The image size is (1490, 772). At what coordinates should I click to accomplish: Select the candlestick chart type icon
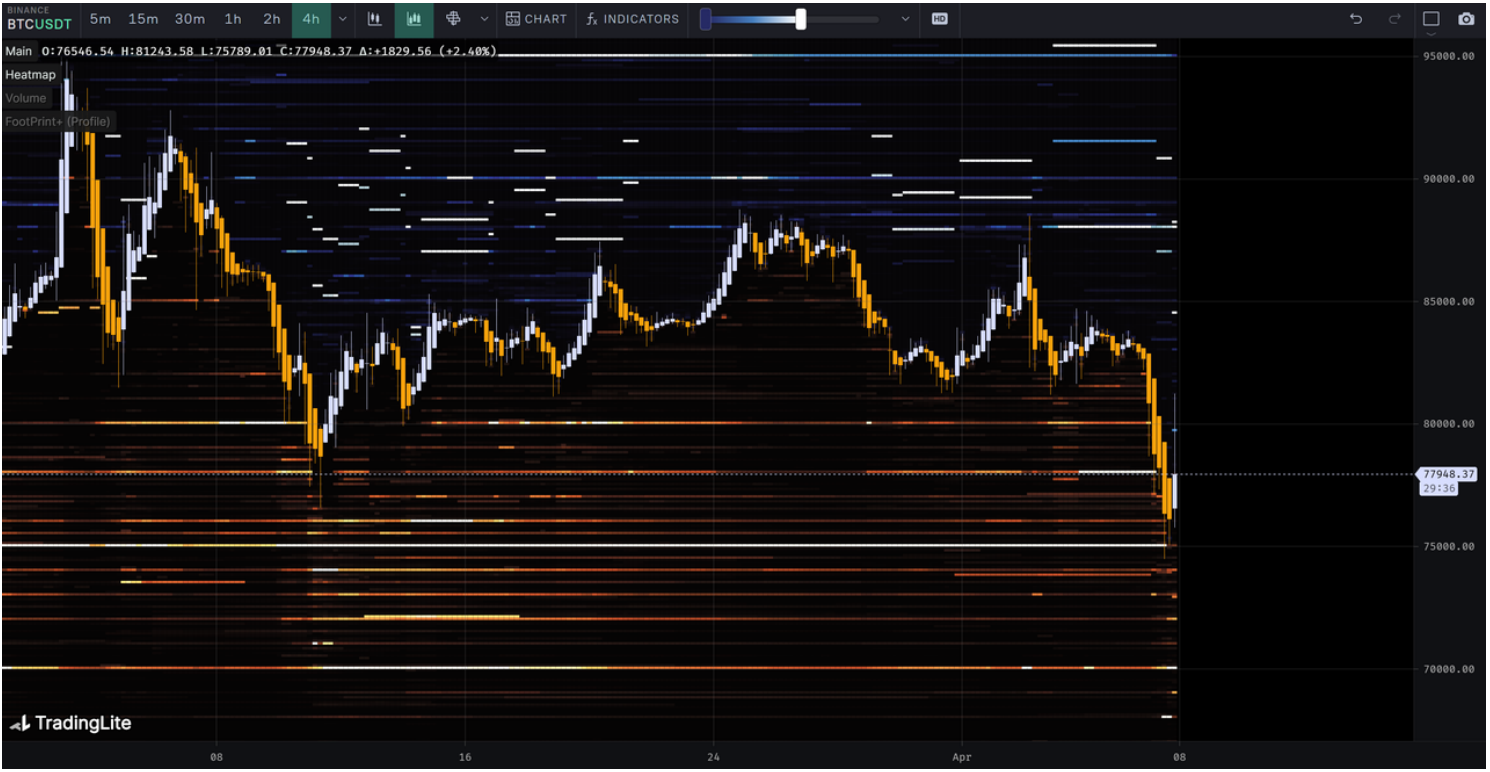[375, 19]
